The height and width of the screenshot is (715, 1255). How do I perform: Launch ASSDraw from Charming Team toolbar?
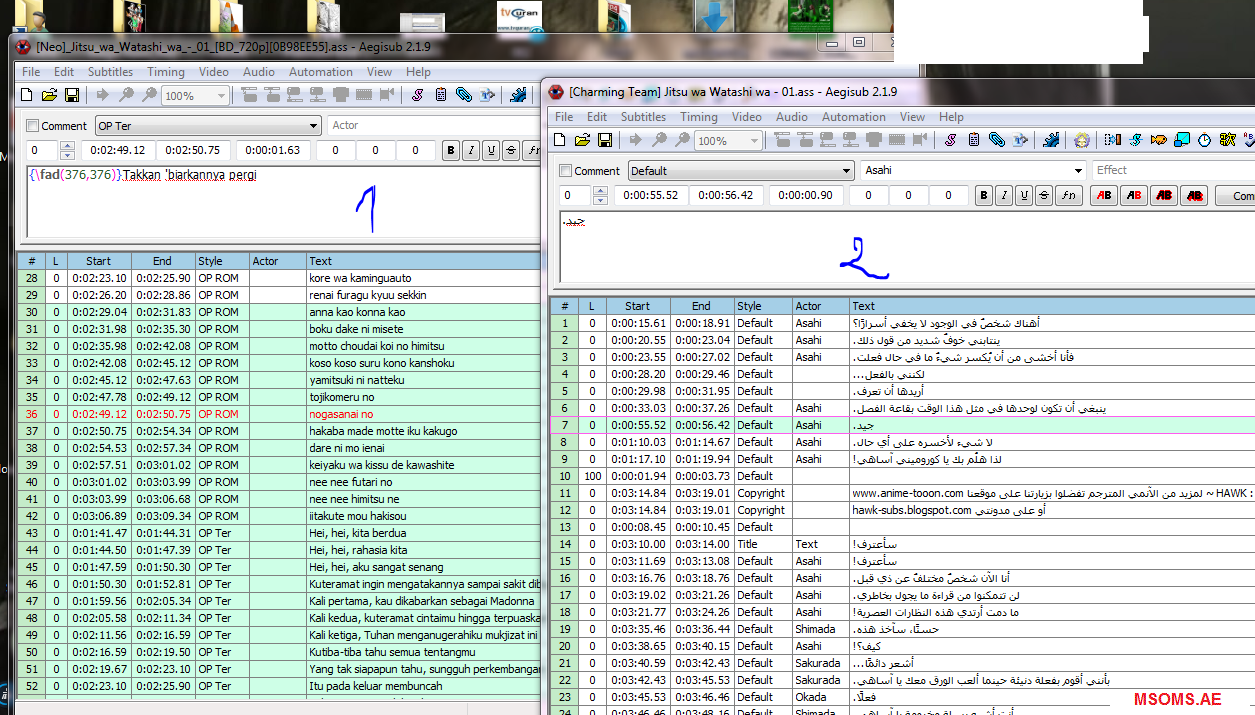pyautogui.click(x=1080, y=140)
